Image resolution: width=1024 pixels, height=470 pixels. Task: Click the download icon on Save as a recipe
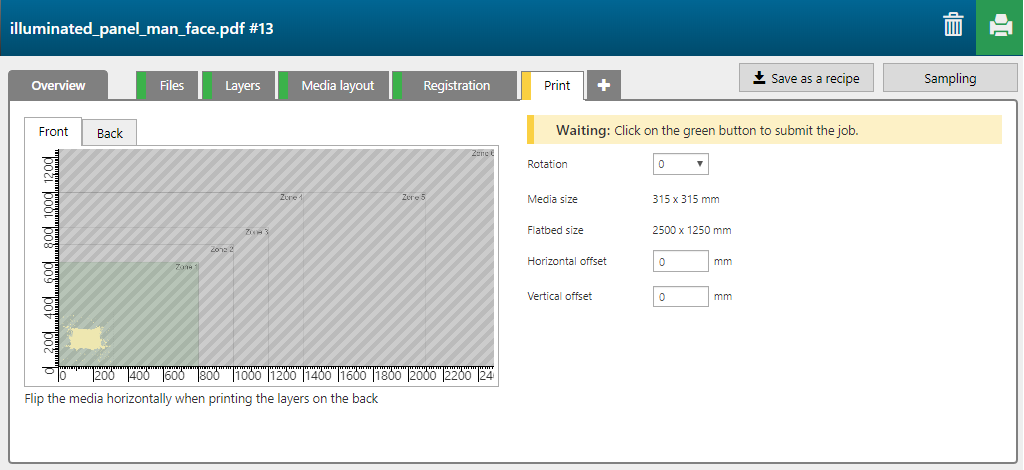point(759,78)
